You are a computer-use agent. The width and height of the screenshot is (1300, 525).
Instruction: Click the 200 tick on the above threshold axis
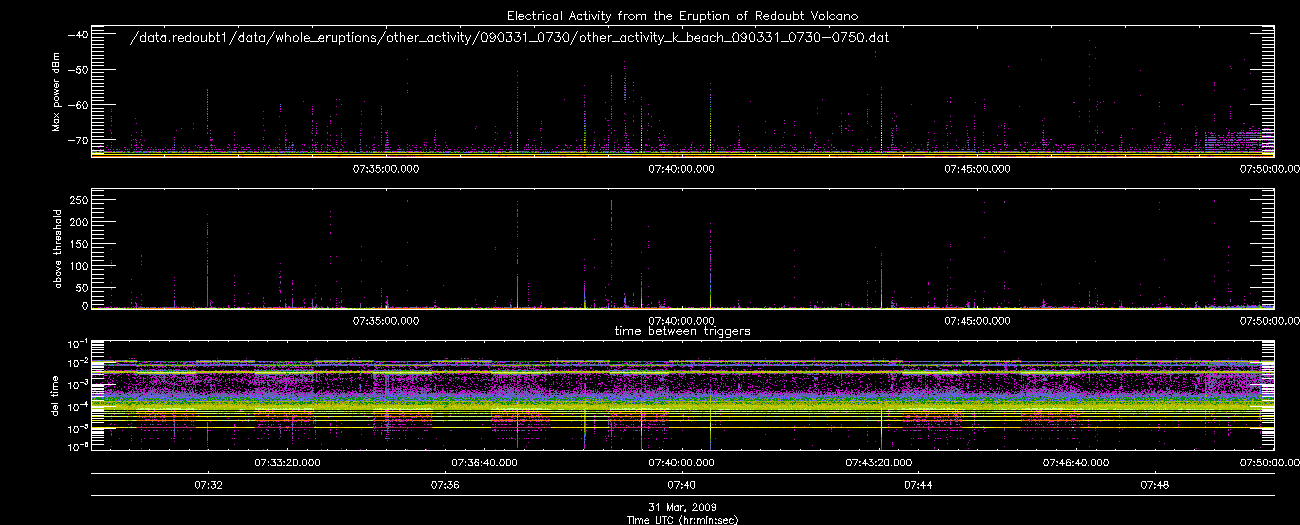[78, 222]
